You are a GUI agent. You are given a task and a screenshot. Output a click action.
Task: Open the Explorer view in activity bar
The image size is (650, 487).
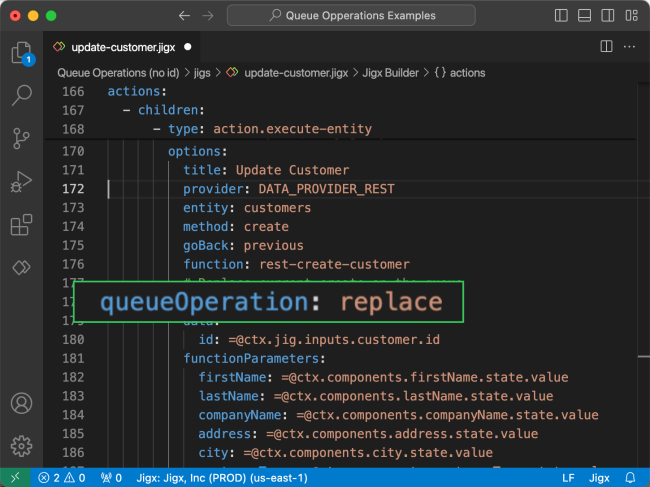(x=21, y=53)
